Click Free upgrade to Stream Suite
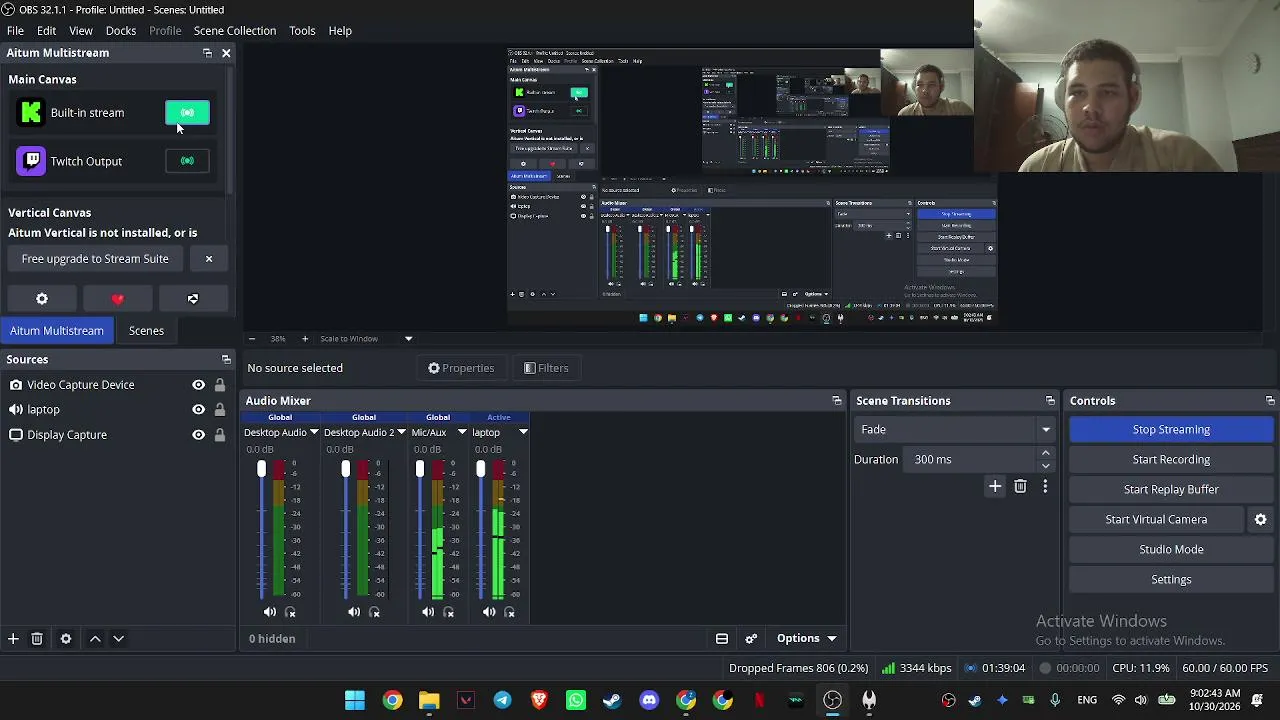 coord(95,259)
